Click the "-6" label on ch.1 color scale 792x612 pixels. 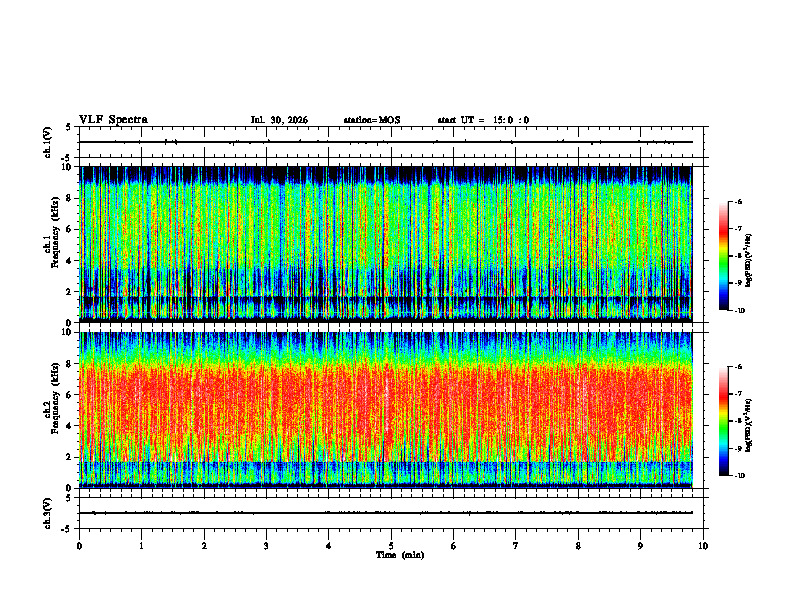738,201
